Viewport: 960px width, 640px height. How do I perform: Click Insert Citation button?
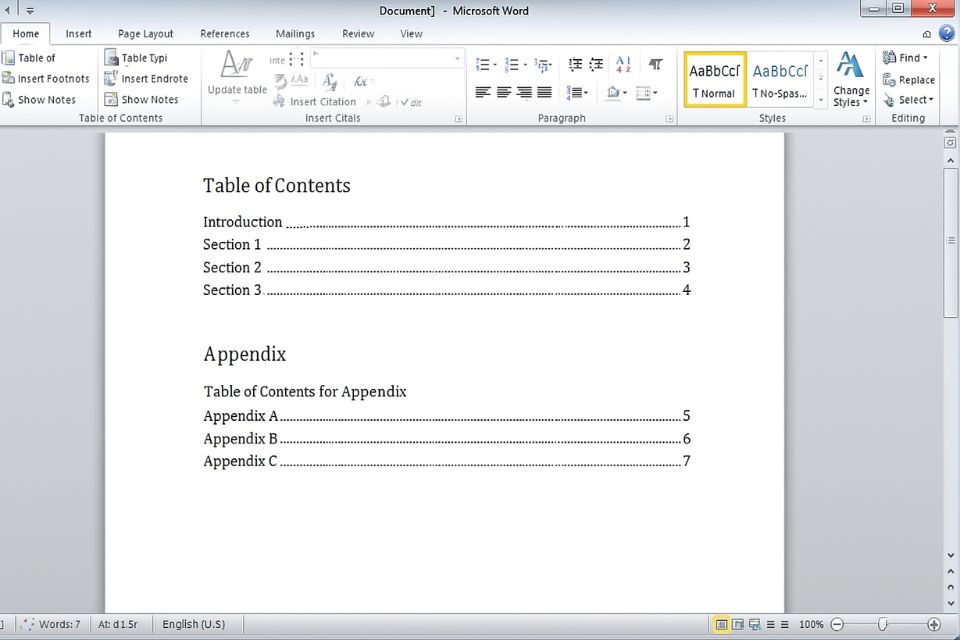(x=322, y=102)
